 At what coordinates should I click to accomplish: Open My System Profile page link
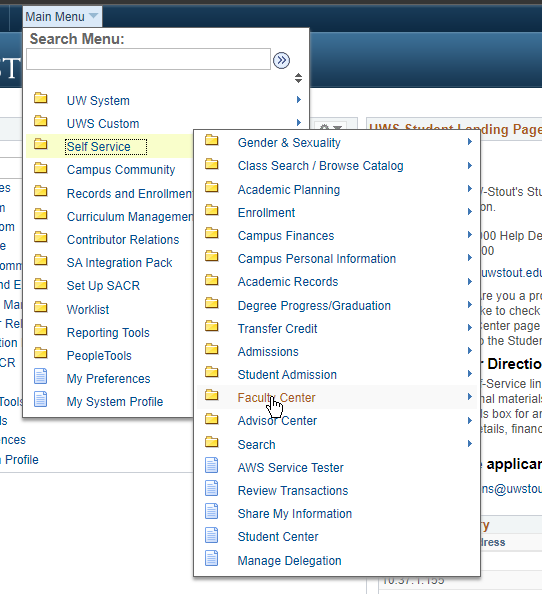point(115,402)
